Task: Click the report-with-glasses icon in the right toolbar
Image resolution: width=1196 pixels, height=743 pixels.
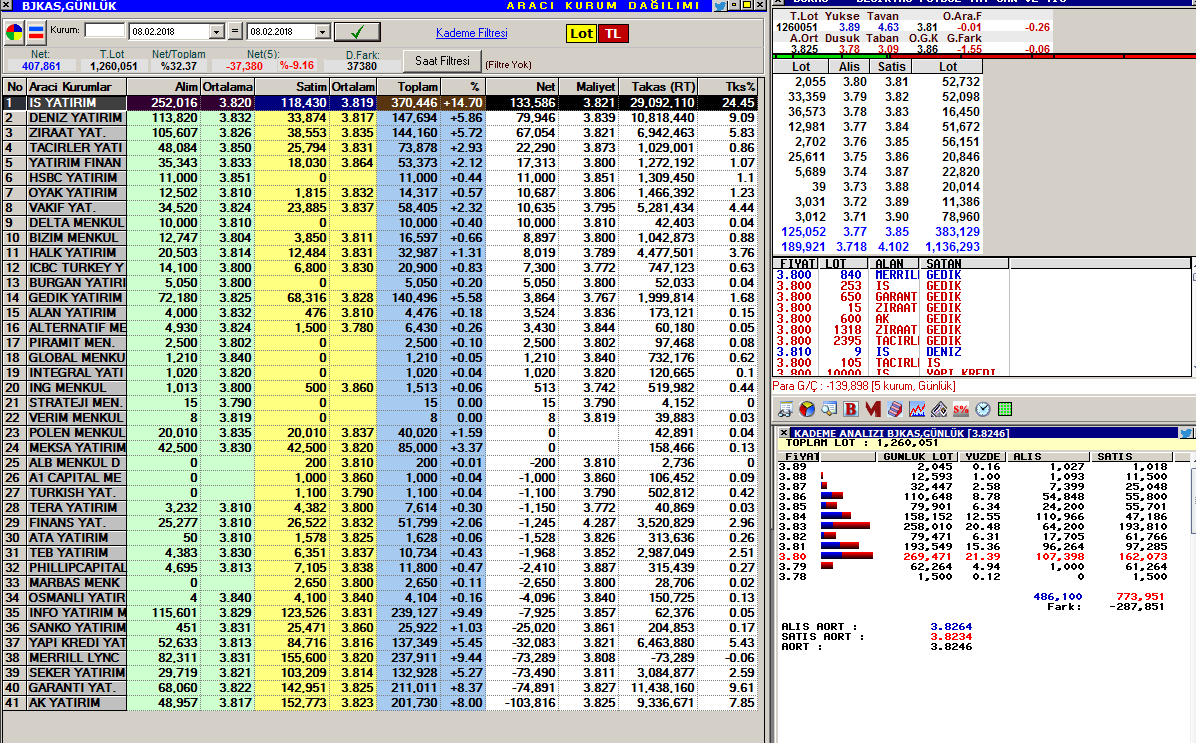Action: point(785,410)
